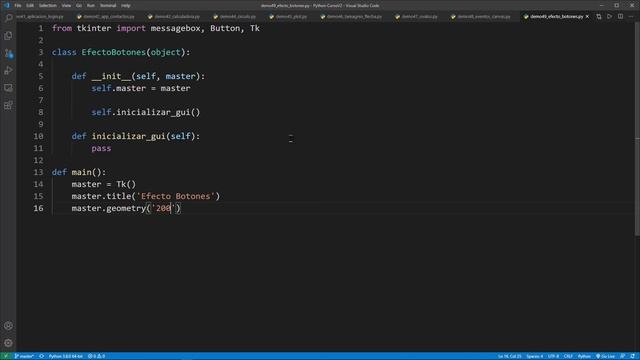Open the Explorer view in the activity bar
Image resolution: width=640 pixels, height=360 pixels.
[8, 36]
